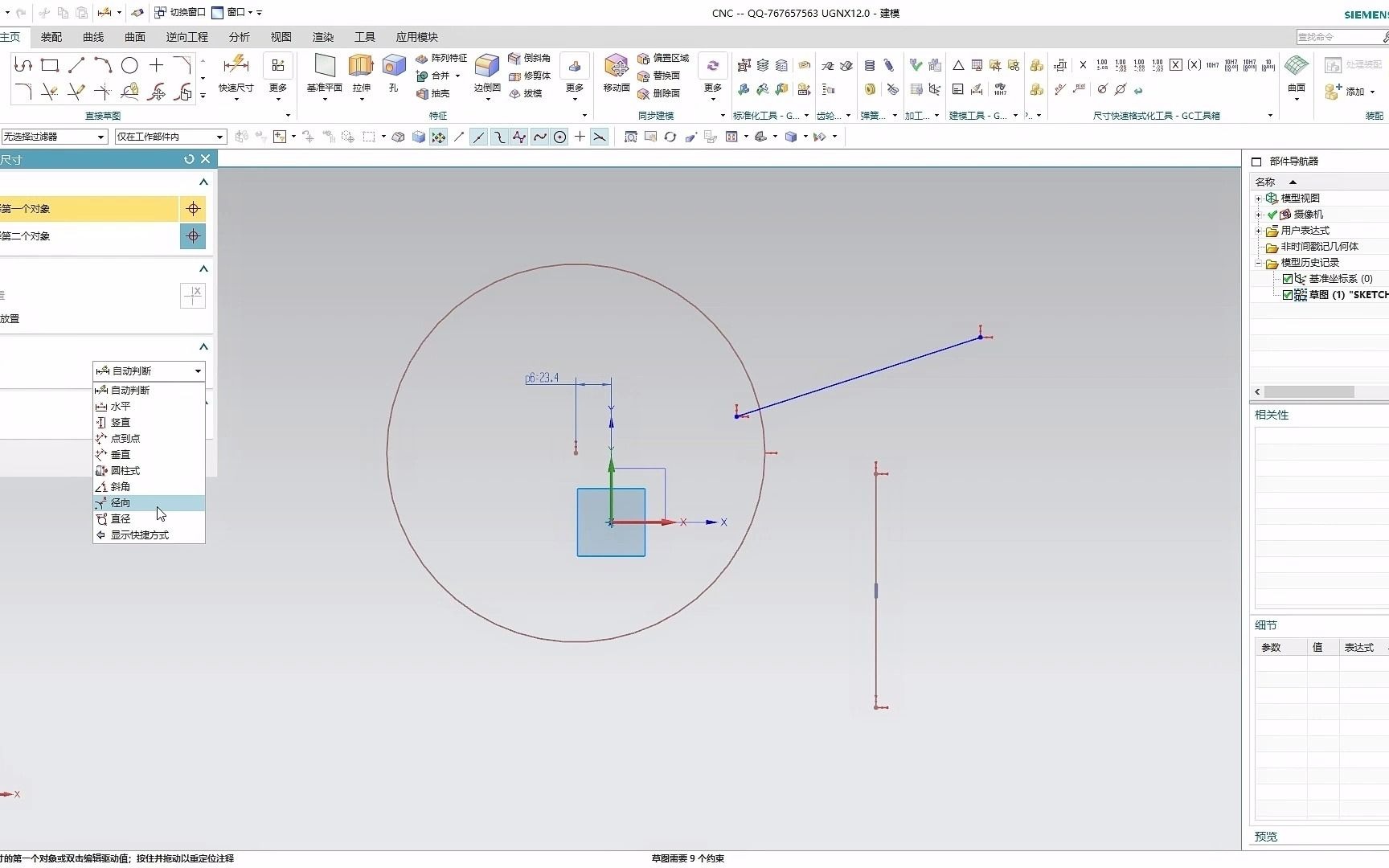Toggle the 摄像机 tree node
The height and width of the screenshot is (868, 1389).
tap(1259, 215)
